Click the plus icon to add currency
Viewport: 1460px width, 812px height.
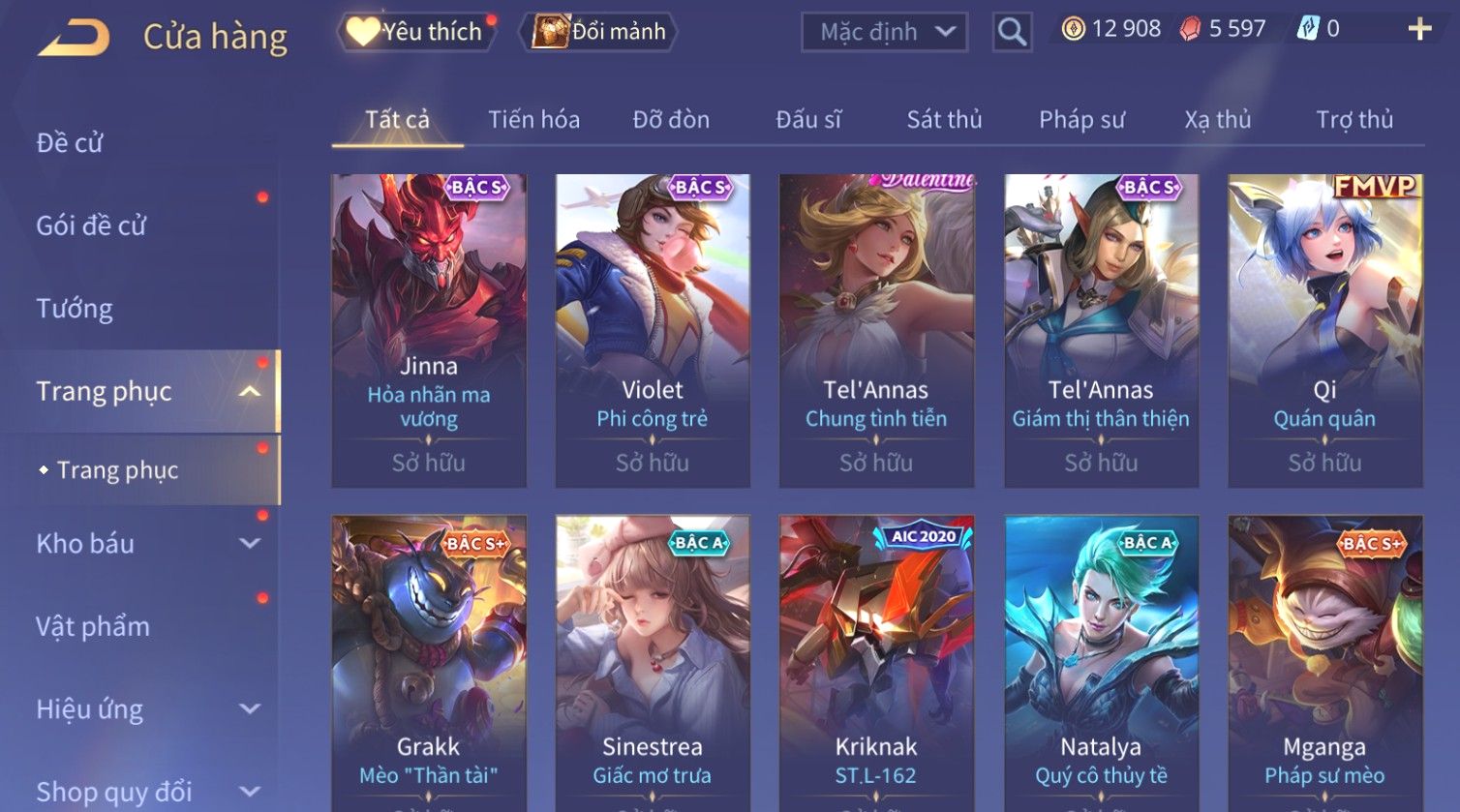(1419, 29)
